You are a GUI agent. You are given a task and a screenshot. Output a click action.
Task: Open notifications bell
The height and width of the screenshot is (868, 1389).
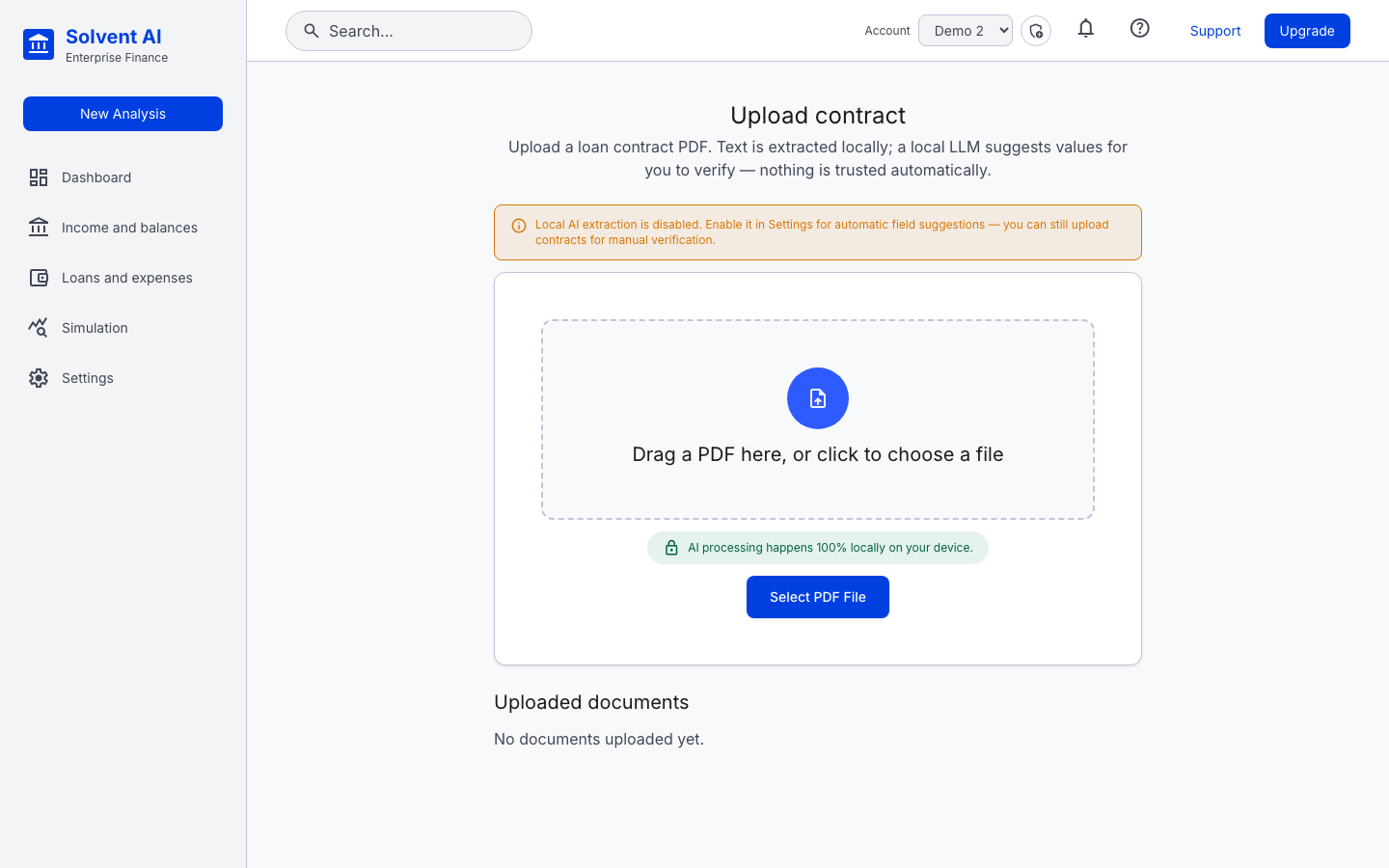(1086, 29)
